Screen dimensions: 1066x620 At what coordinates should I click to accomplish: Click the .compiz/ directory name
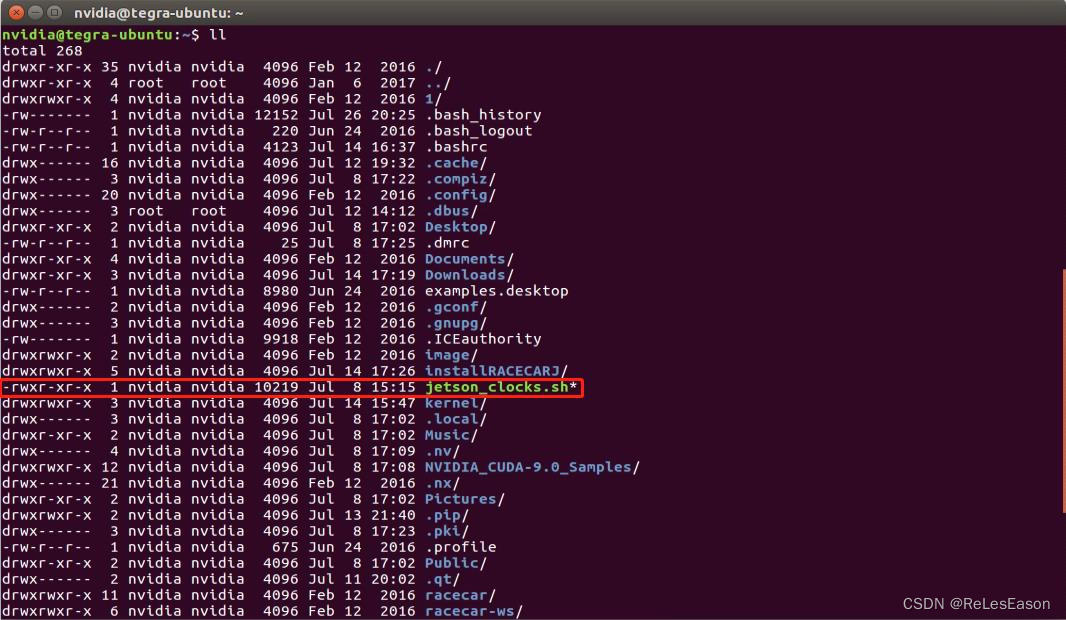pyautogui.click(x=460, y=179)
